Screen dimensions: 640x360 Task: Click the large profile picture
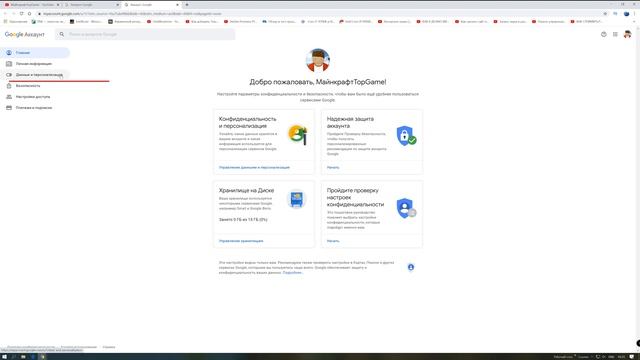tap(318, 60)
